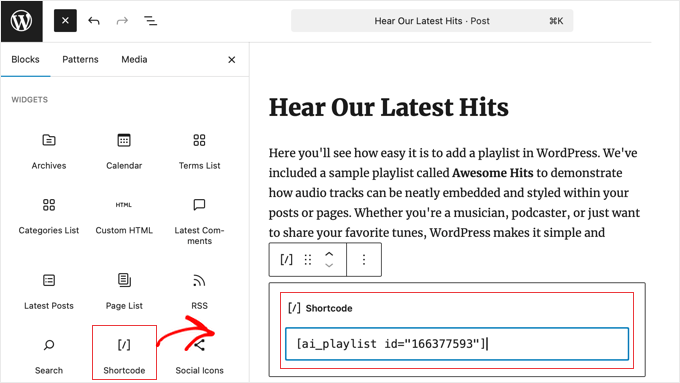Insert the Categories List block

pos(49,217)
